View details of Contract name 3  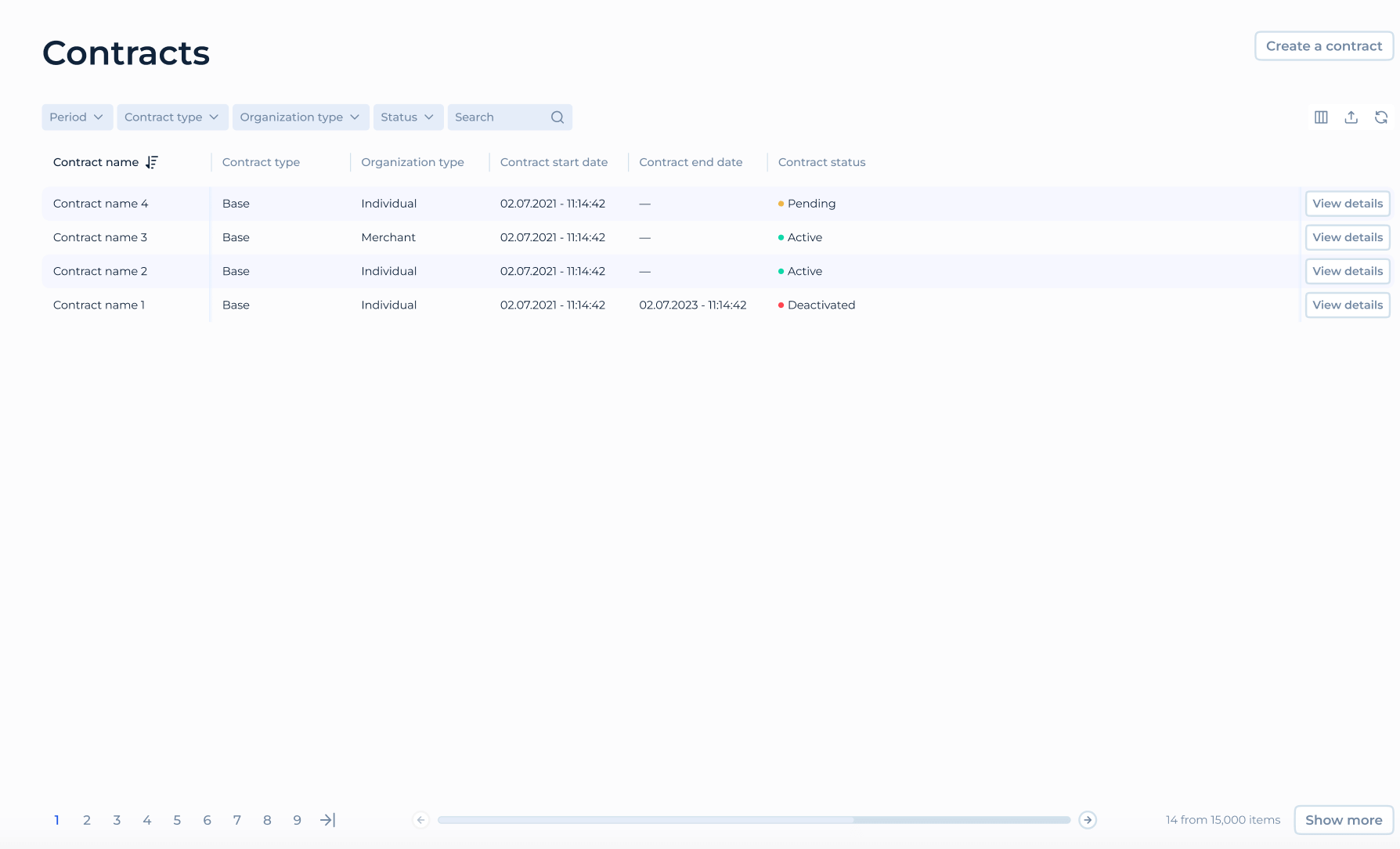tap(1347, 237)
